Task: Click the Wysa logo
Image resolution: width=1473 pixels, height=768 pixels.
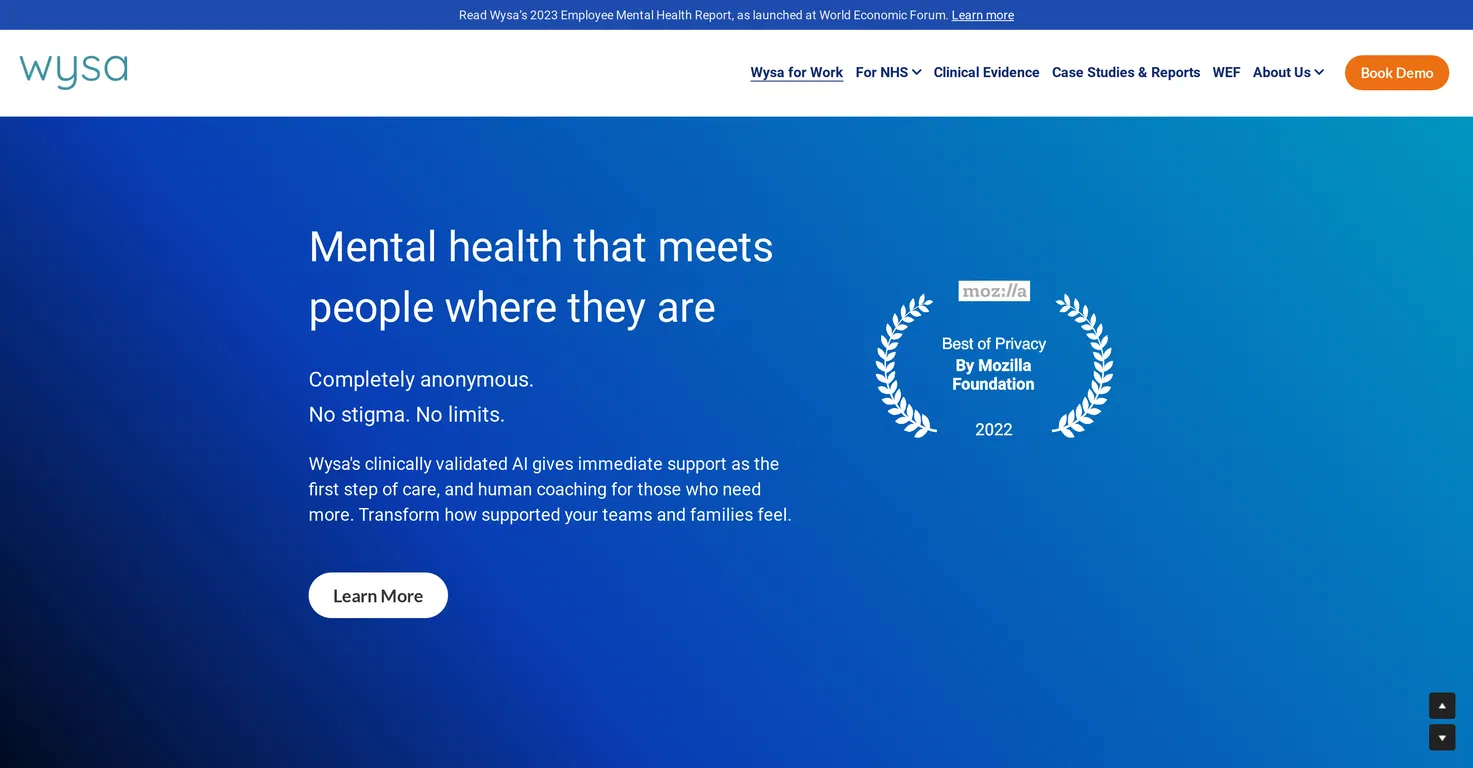Action: click(74, 72)
